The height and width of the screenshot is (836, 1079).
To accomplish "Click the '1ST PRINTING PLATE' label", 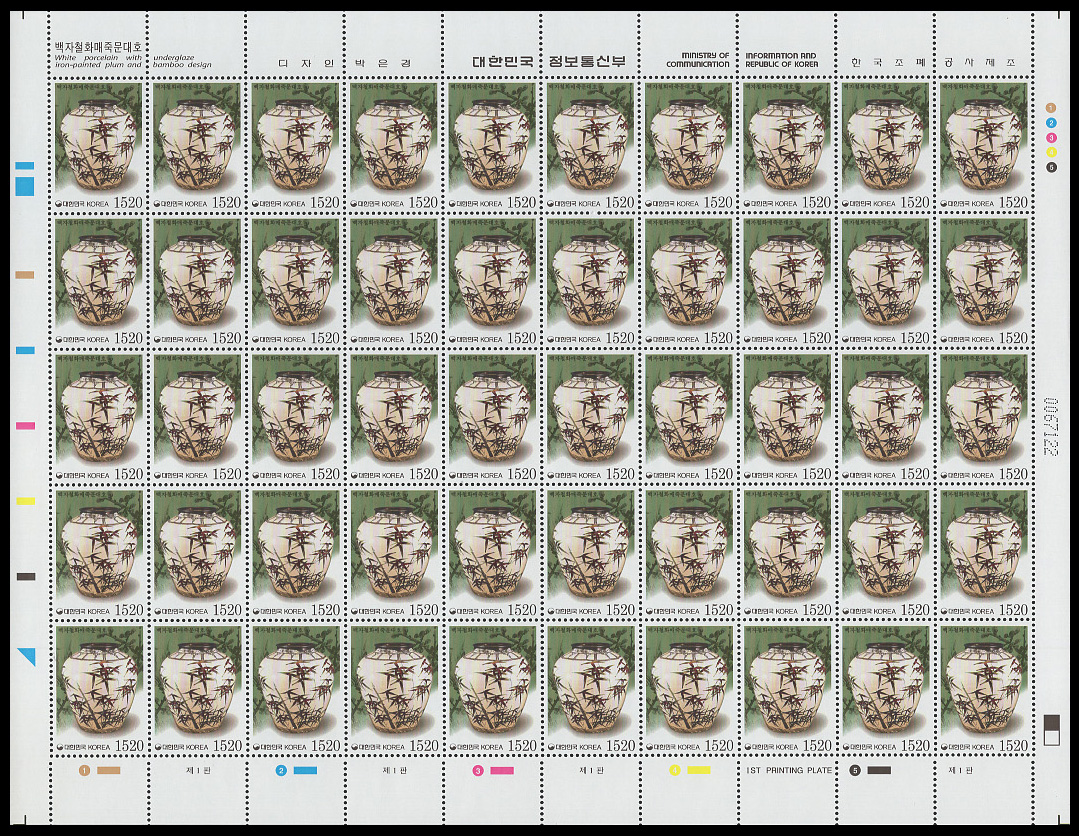I will pyautogui.click(x=789, y=771).
